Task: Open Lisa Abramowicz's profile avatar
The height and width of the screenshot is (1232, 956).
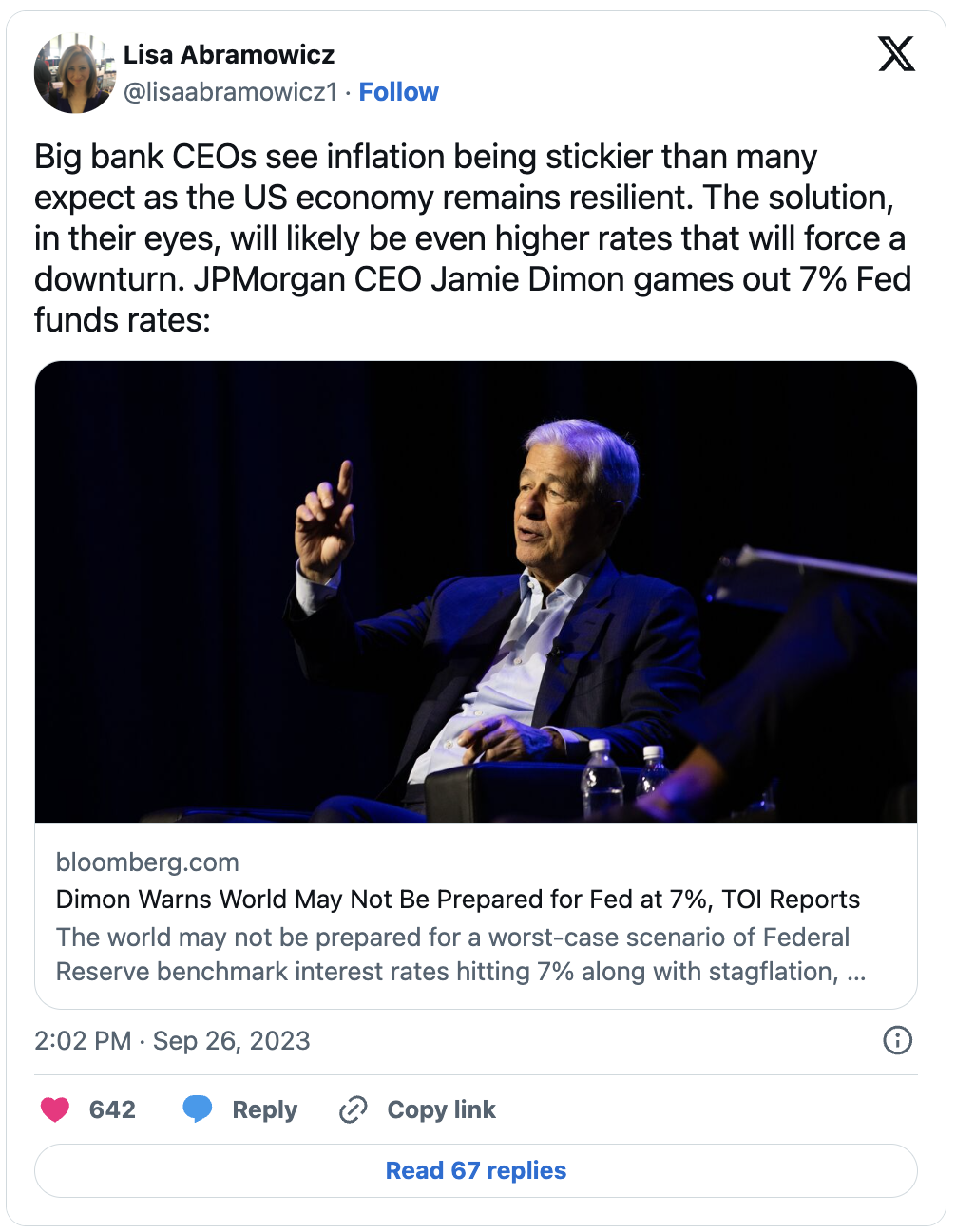Action: pos(74,73)
